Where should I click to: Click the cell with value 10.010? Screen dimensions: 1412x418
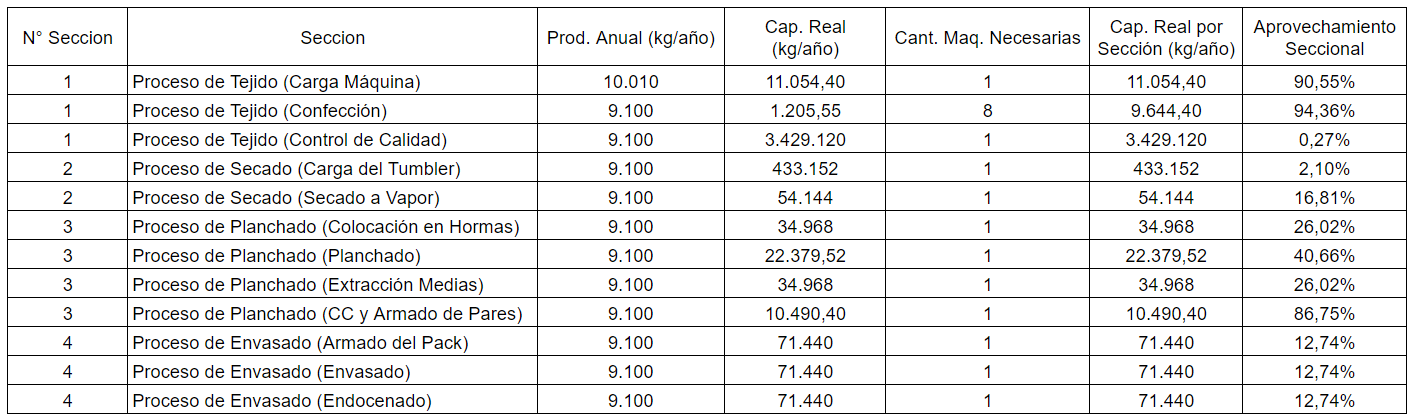point(630,82)
